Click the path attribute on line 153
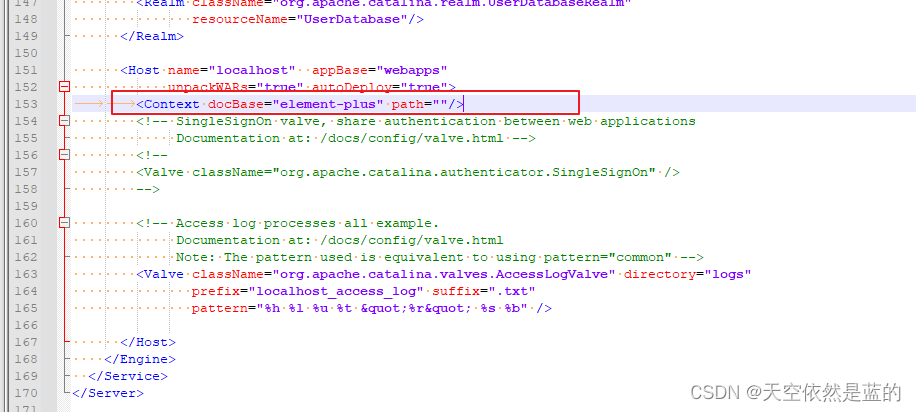Image resolution: width=916 pixels, height=412 pixels. click(407, 104)
